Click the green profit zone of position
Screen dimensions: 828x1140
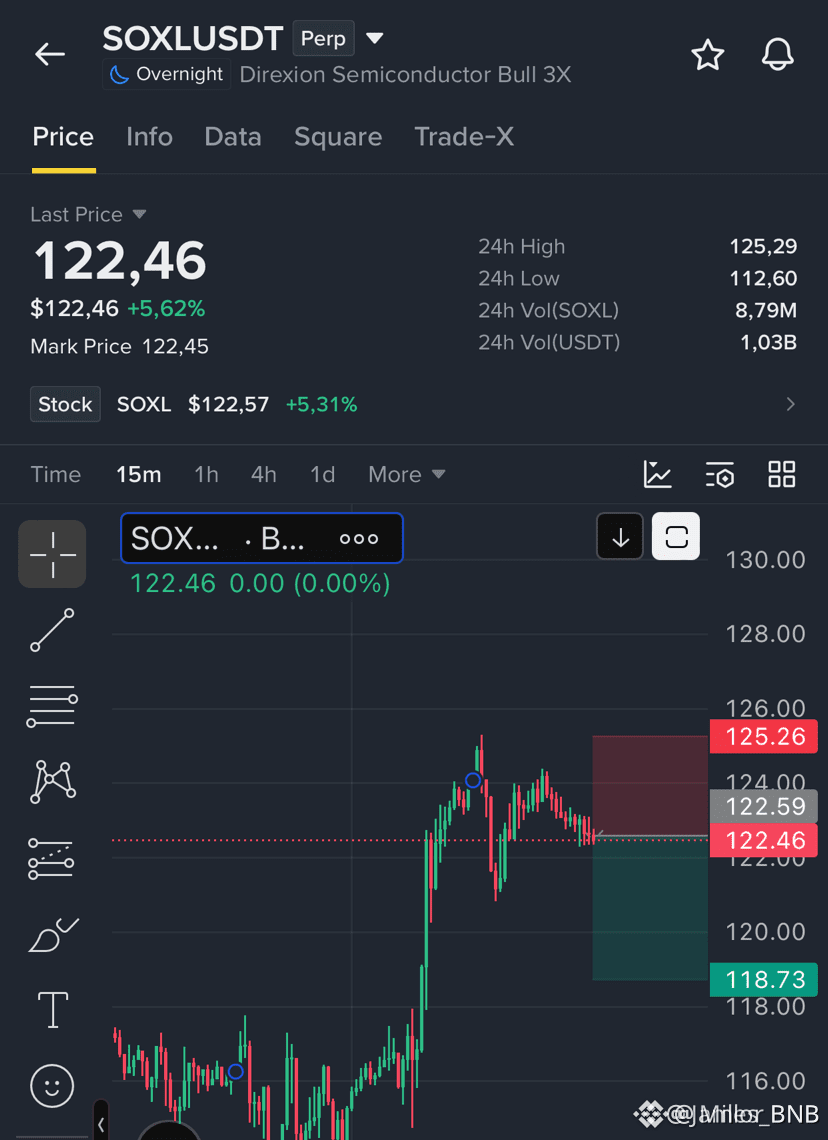[x=650, y=909]
